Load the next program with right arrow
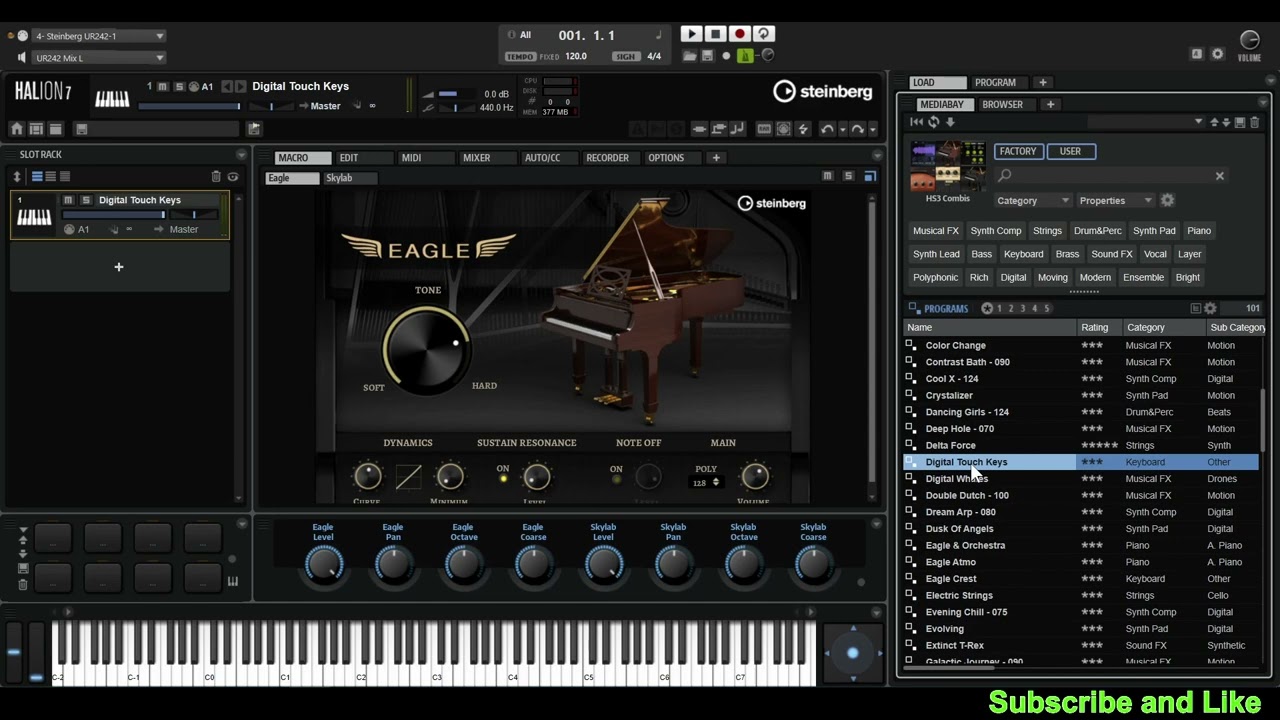This screenshot has width=1280, height=720. point(240,87)
